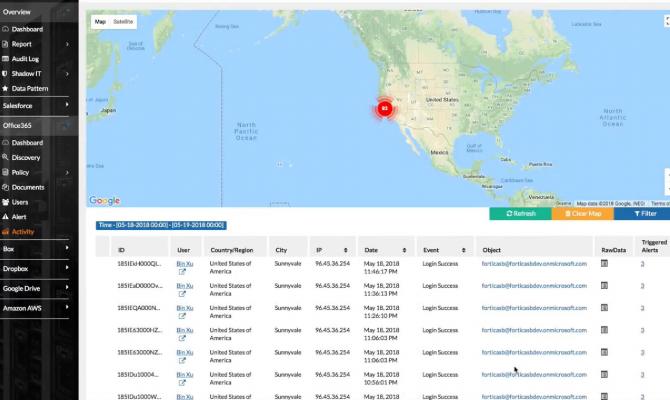Sort table by Event column arrows

pyautogui.click(x=464, y=250)
